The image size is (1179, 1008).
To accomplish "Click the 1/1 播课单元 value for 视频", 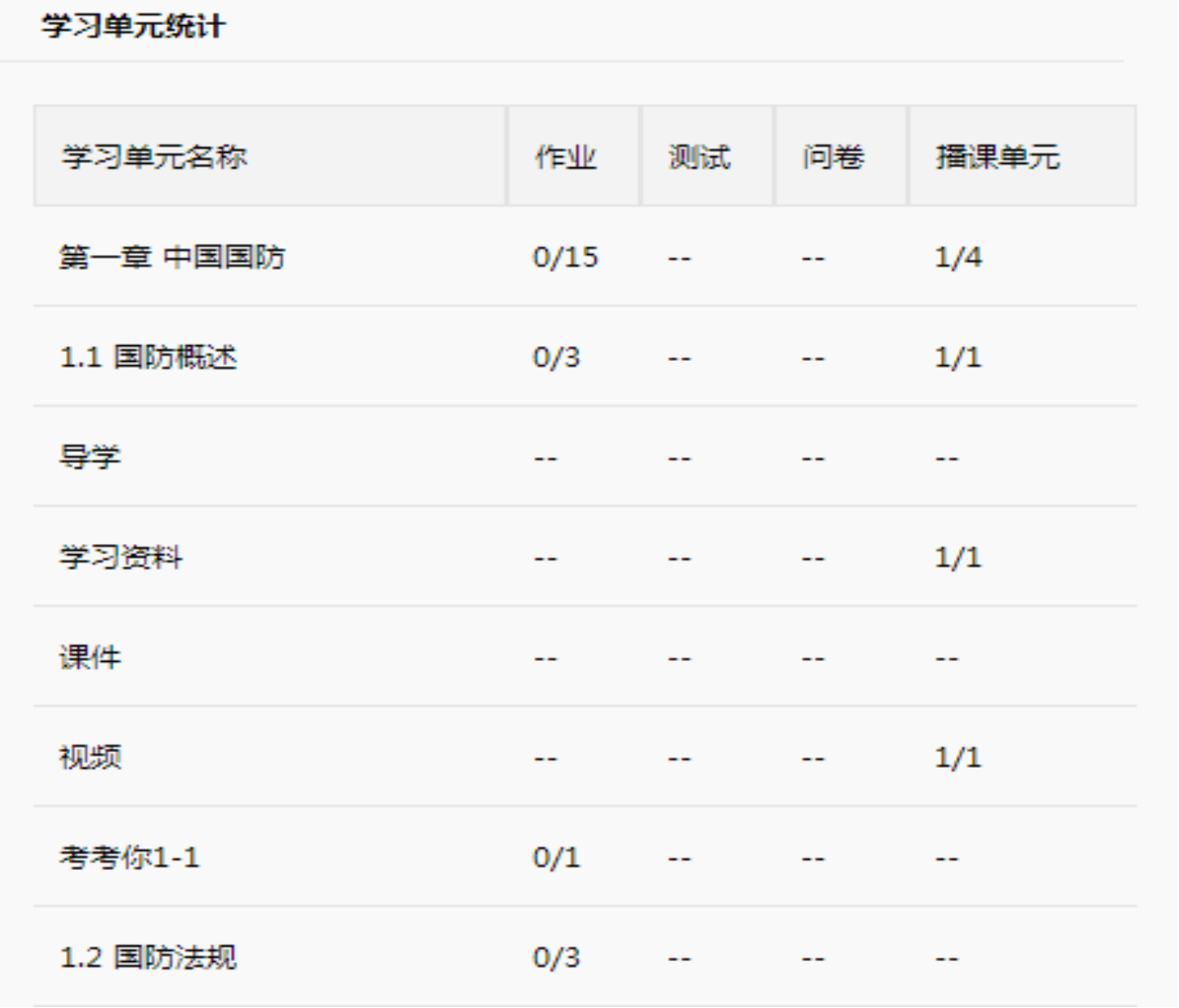I will [x=958, y=757].
